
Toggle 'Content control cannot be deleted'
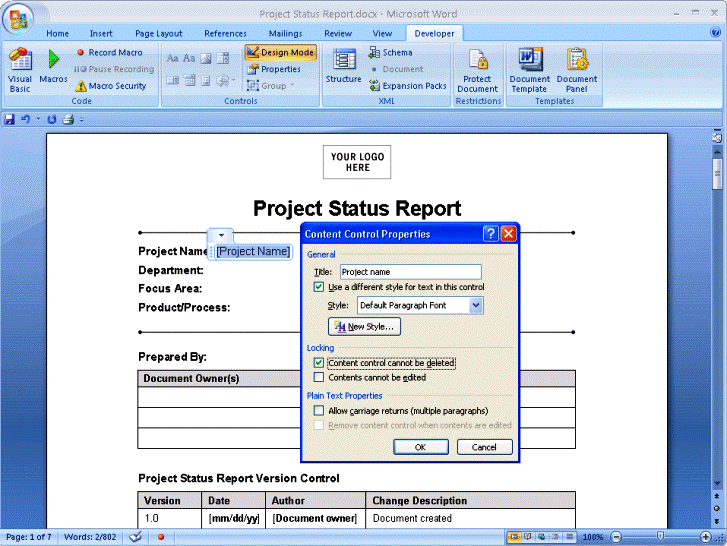pyautogui.click(x=319, y=363)
